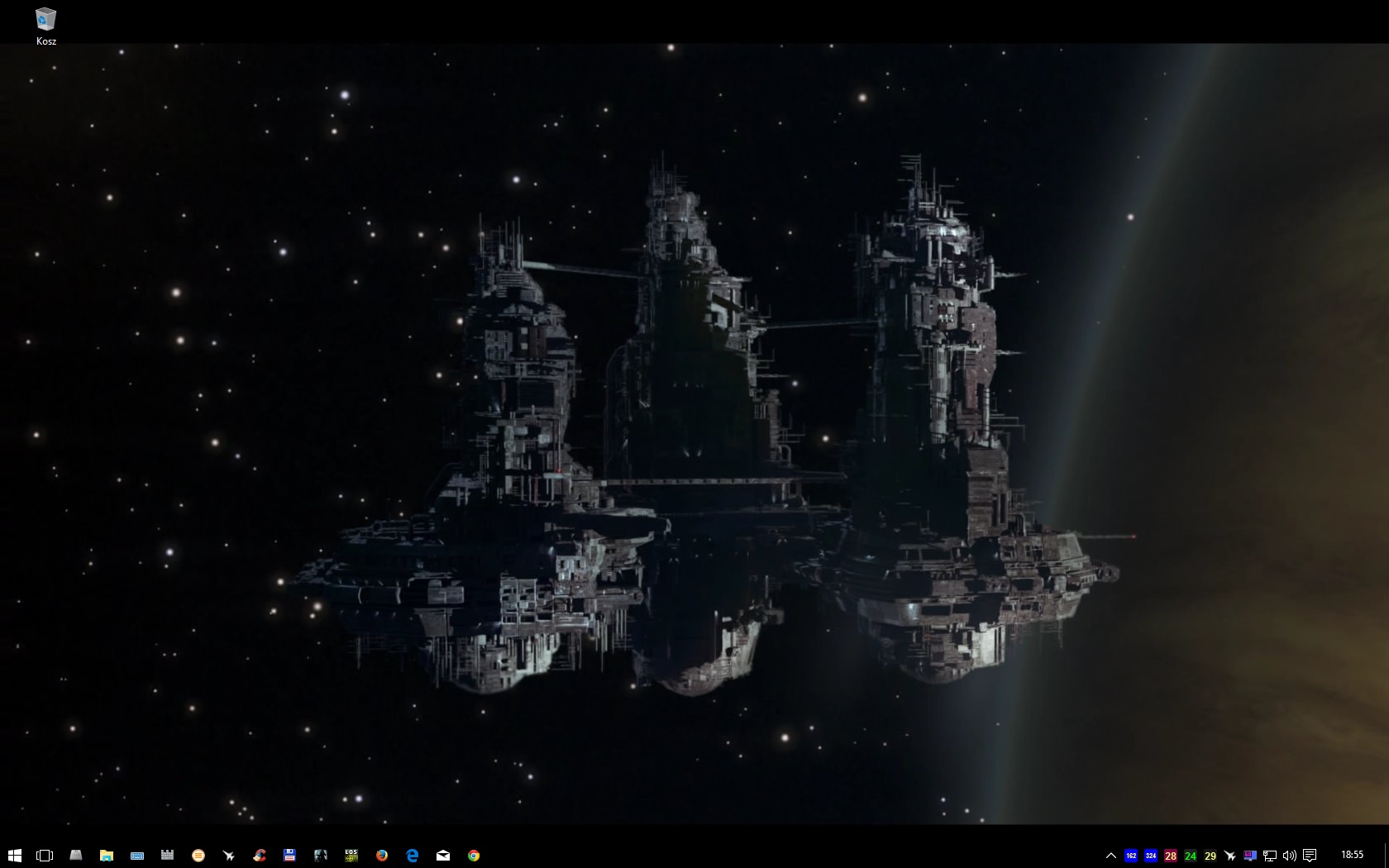This screenshot has height=868, width=1389.
Task: Click the yellow 29 temperature tray icon
Action: [x=1210, y=856]
